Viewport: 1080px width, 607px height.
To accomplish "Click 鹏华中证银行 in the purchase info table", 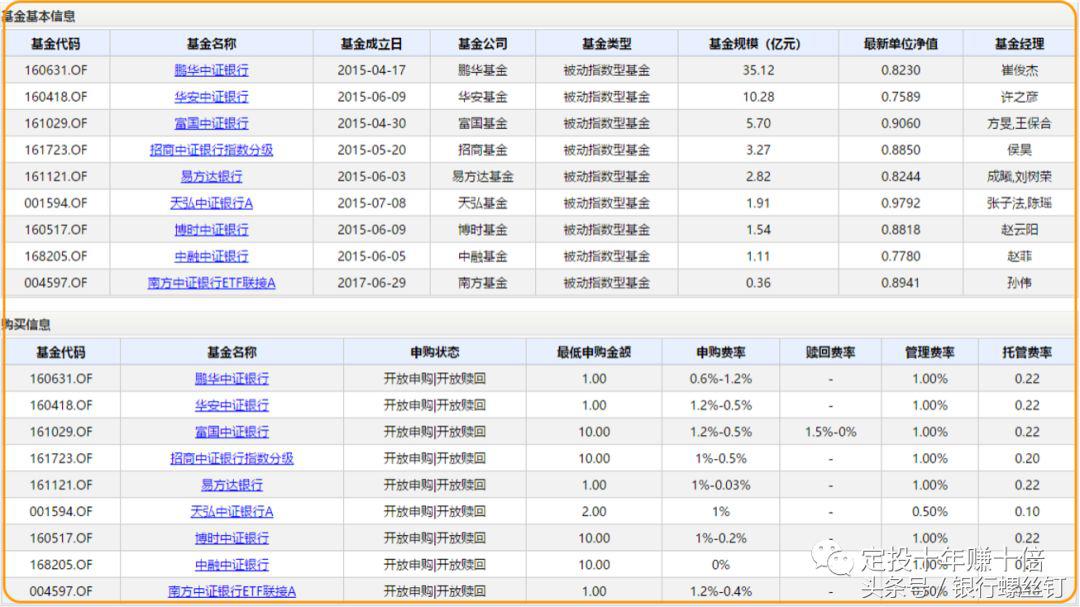I will (231, 379).
